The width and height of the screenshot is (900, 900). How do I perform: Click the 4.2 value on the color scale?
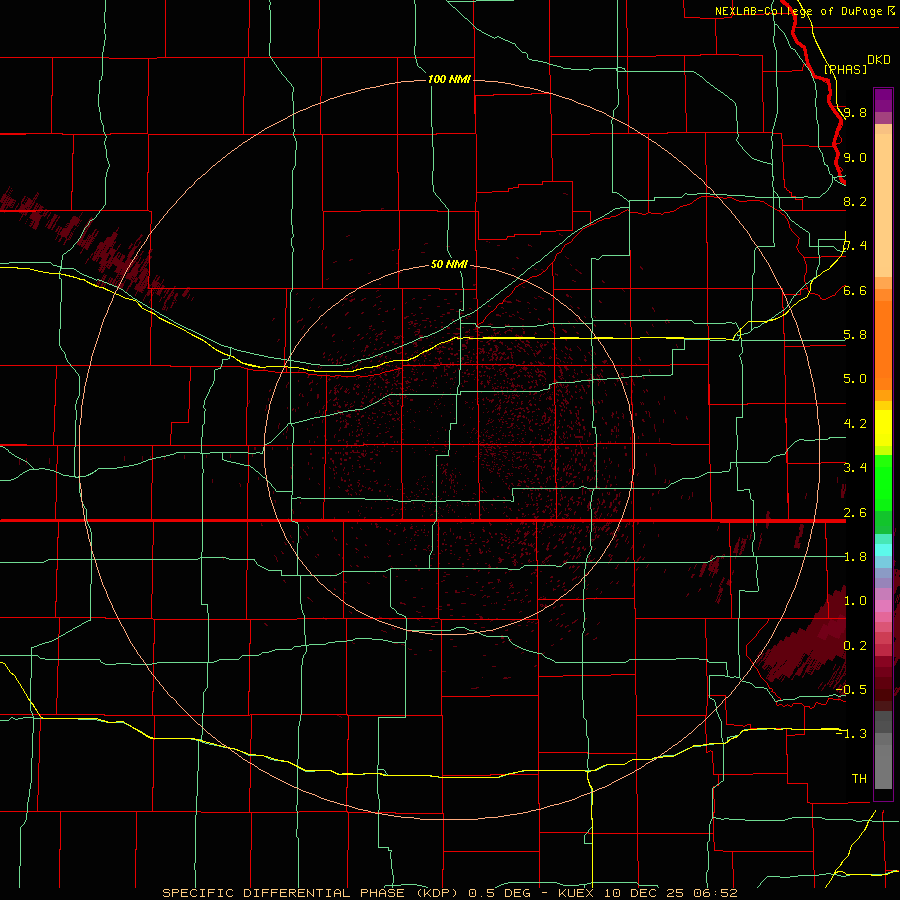855,424
